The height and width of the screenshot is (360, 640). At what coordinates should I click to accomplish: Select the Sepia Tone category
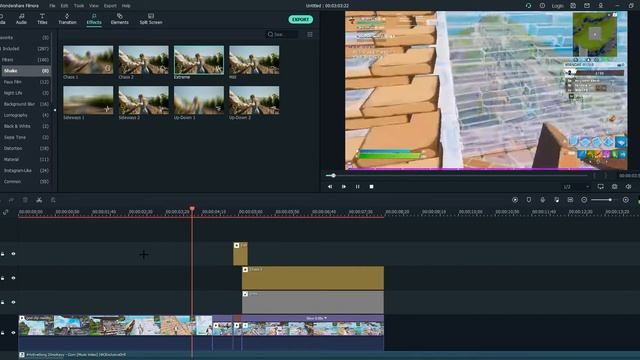pyautogui.click(x=25, y=138)
